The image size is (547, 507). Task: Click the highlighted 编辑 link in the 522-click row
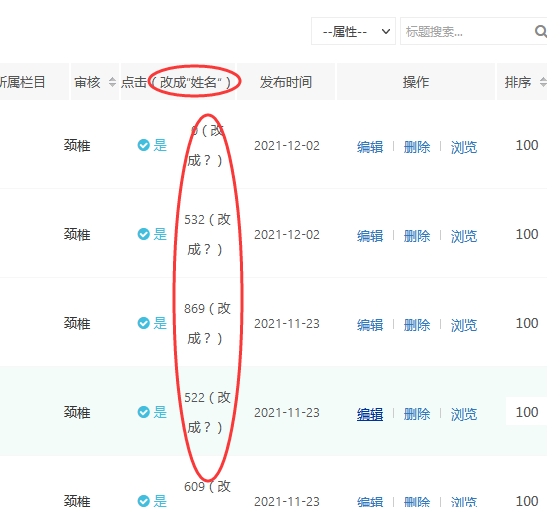370,414
